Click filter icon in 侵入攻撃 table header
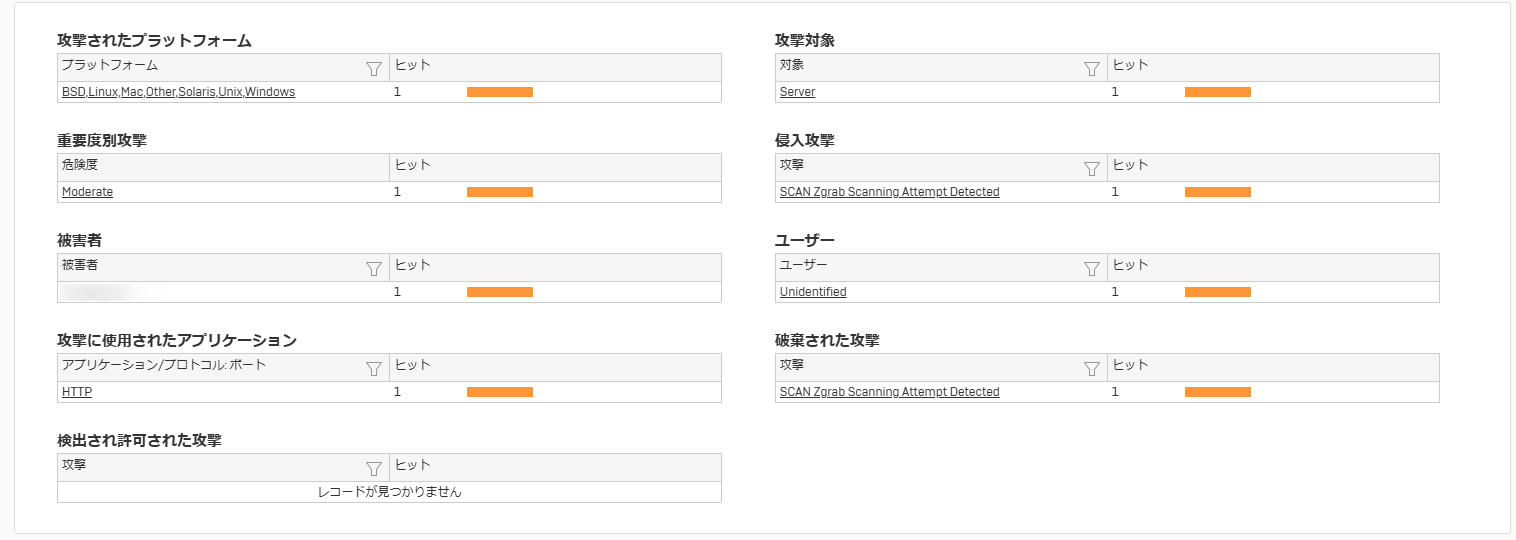 click(x=1092, y=169)
